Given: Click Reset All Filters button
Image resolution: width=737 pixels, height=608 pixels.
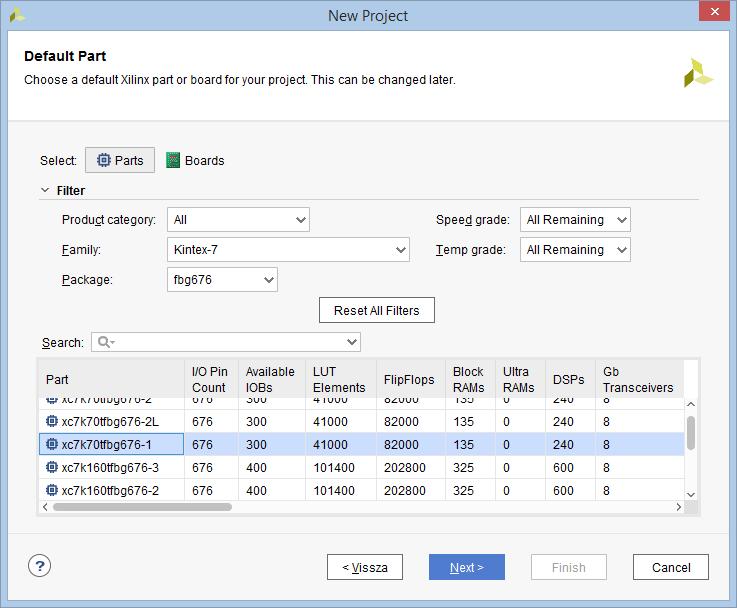Looking at the screenshot, I should coord(376,310).
